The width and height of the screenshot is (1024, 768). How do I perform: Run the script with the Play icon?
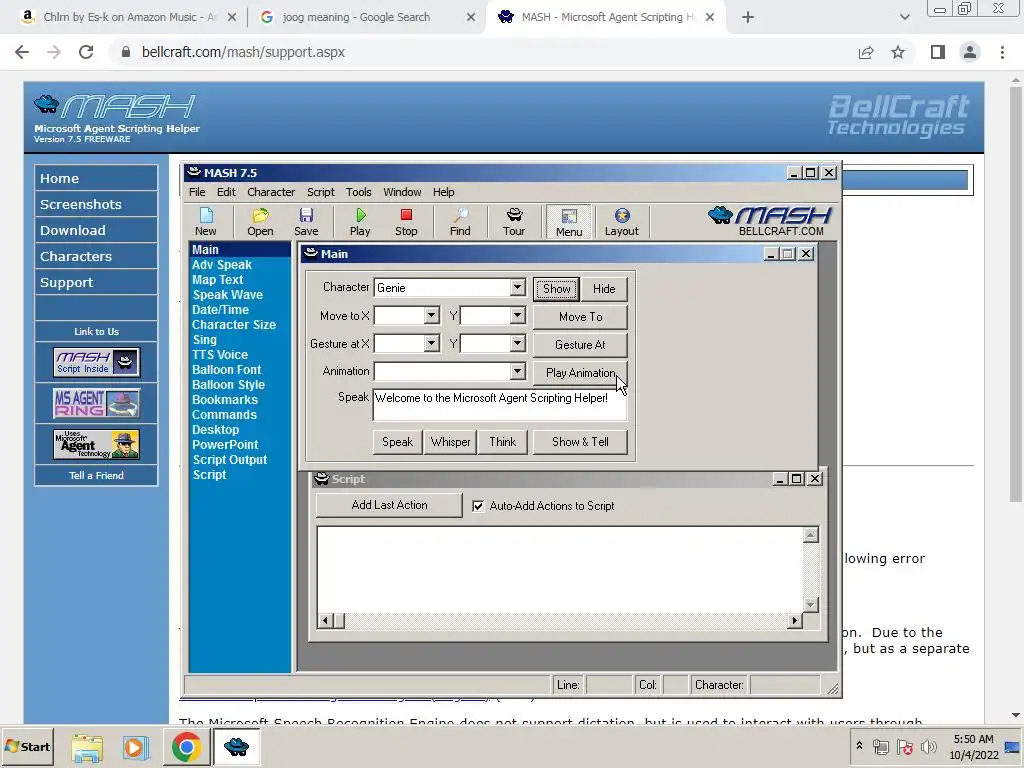(x=360, y=222)
